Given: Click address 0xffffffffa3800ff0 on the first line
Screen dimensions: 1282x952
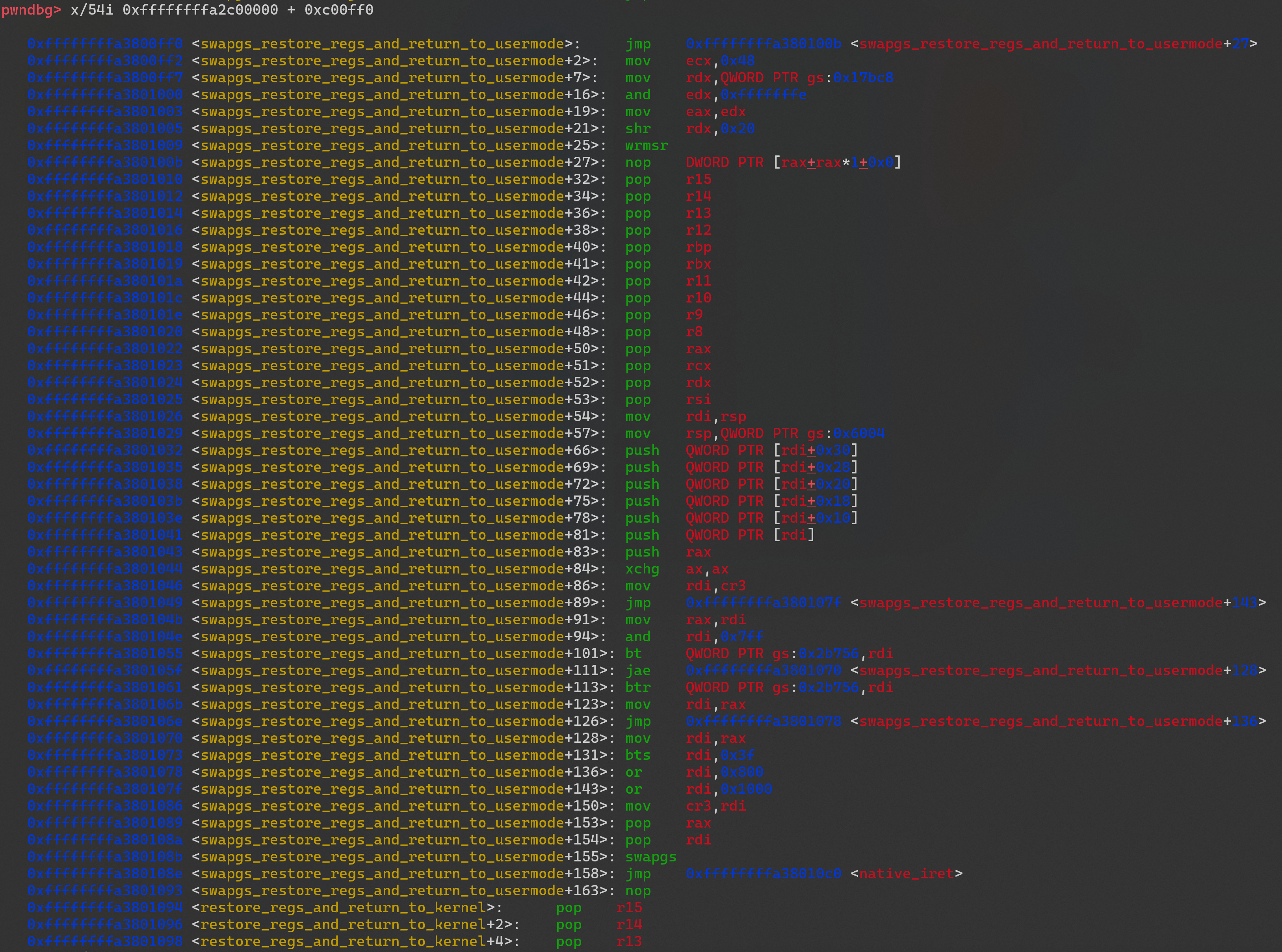Looking at the screenshot, I should coord(105,44).
